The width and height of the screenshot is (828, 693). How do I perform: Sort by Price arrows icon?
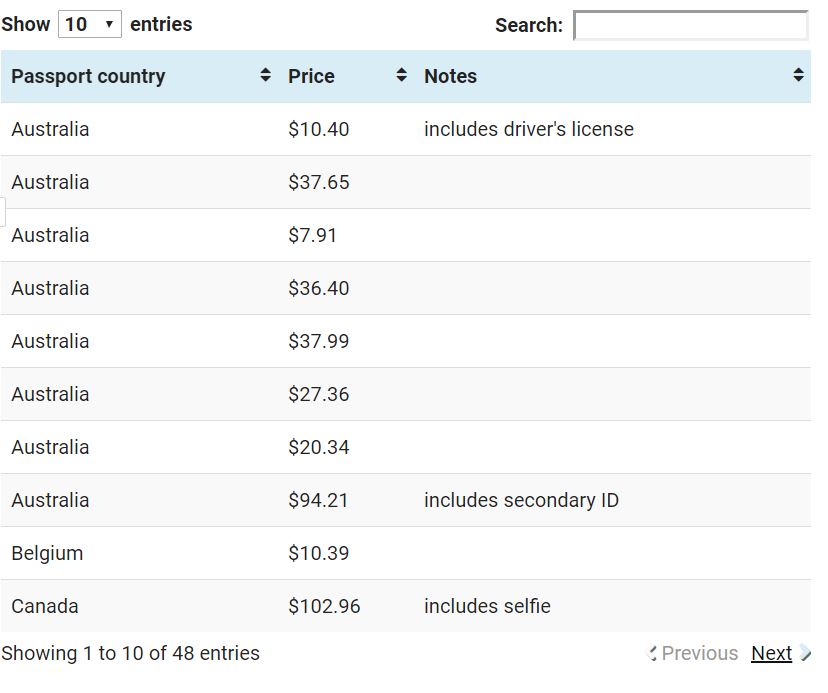point(401,75)
